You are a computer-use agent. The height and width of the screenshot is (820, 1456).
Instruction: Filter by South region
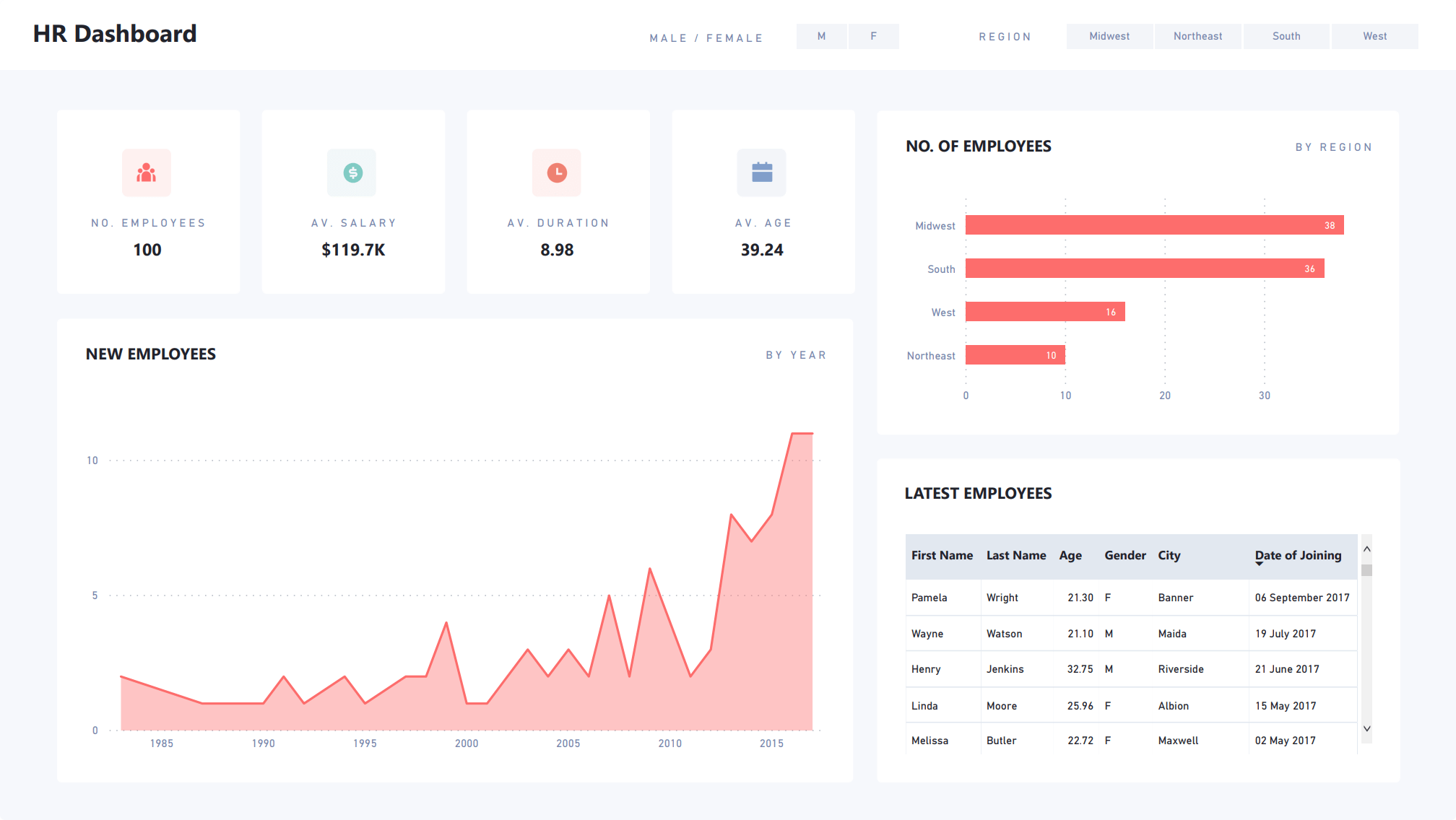tap(1286, 36)
